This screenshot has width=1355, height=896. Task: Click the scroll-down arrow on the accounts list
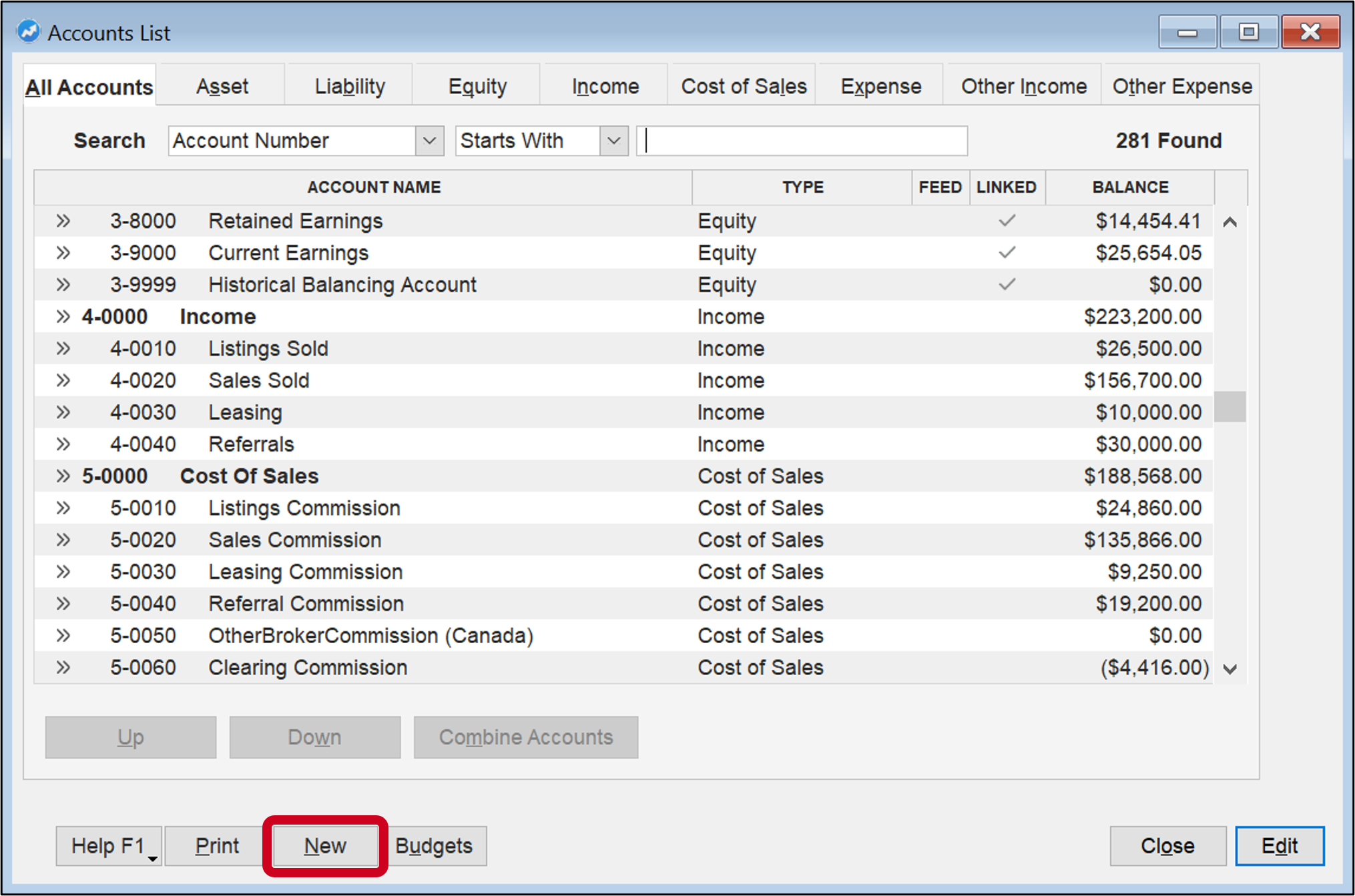pos(1231,667)
